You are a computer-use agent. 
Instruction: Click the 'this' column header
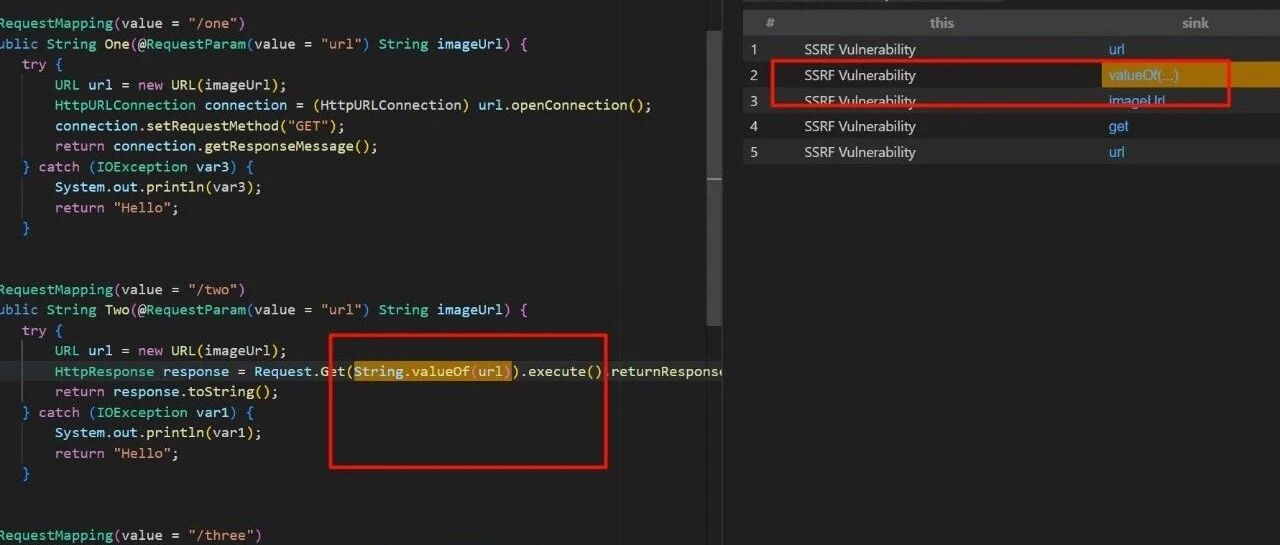click(x=941, y=23)
